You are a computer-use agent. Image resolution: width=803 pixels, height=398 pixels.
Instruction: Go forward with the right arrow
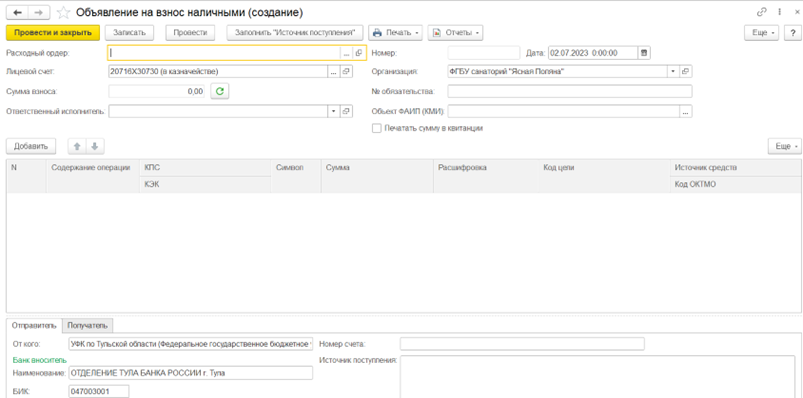pos(39,12)
